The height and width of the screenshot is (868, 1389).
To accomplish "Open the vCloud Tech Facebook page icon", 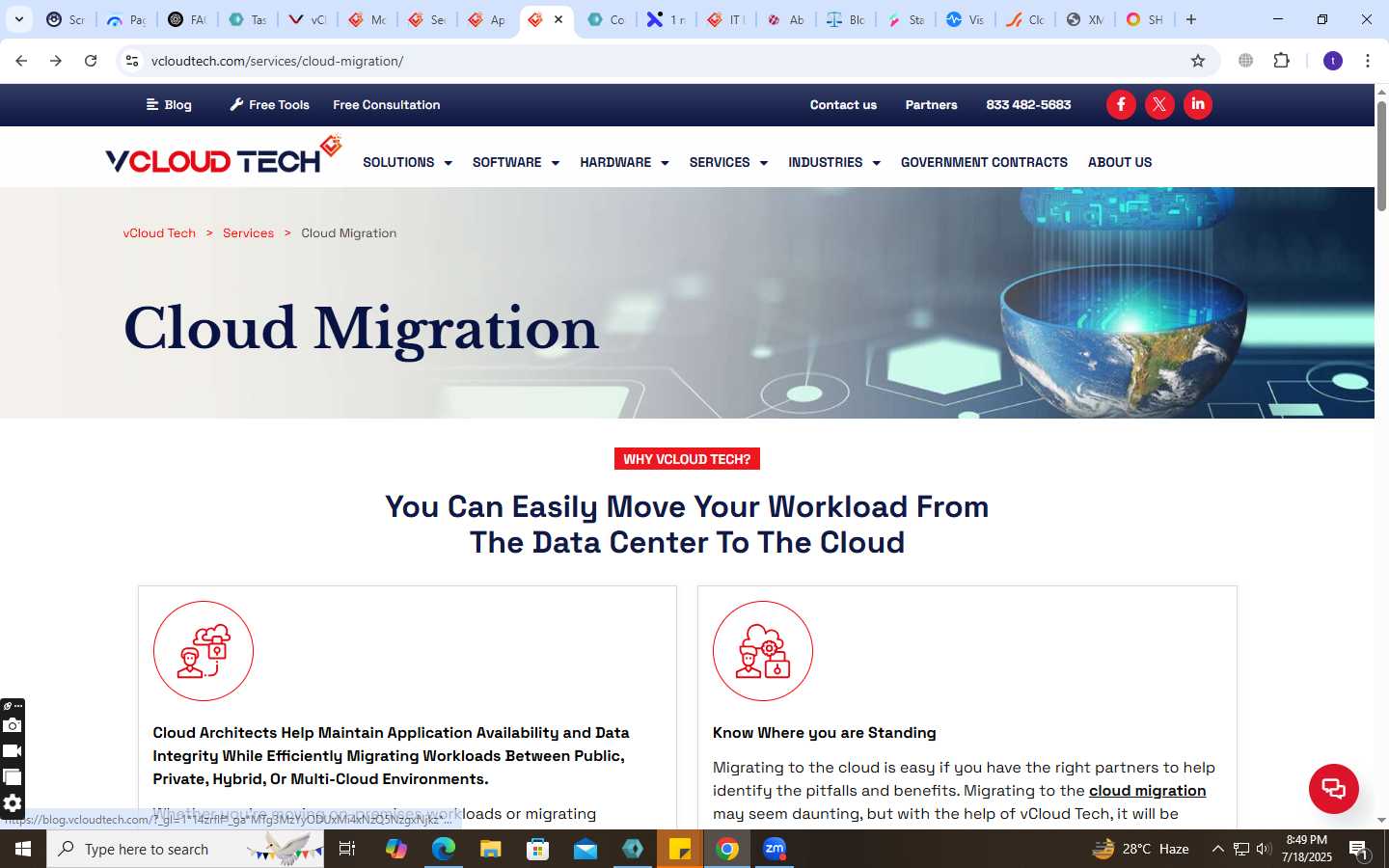I will coord(1121,104).
